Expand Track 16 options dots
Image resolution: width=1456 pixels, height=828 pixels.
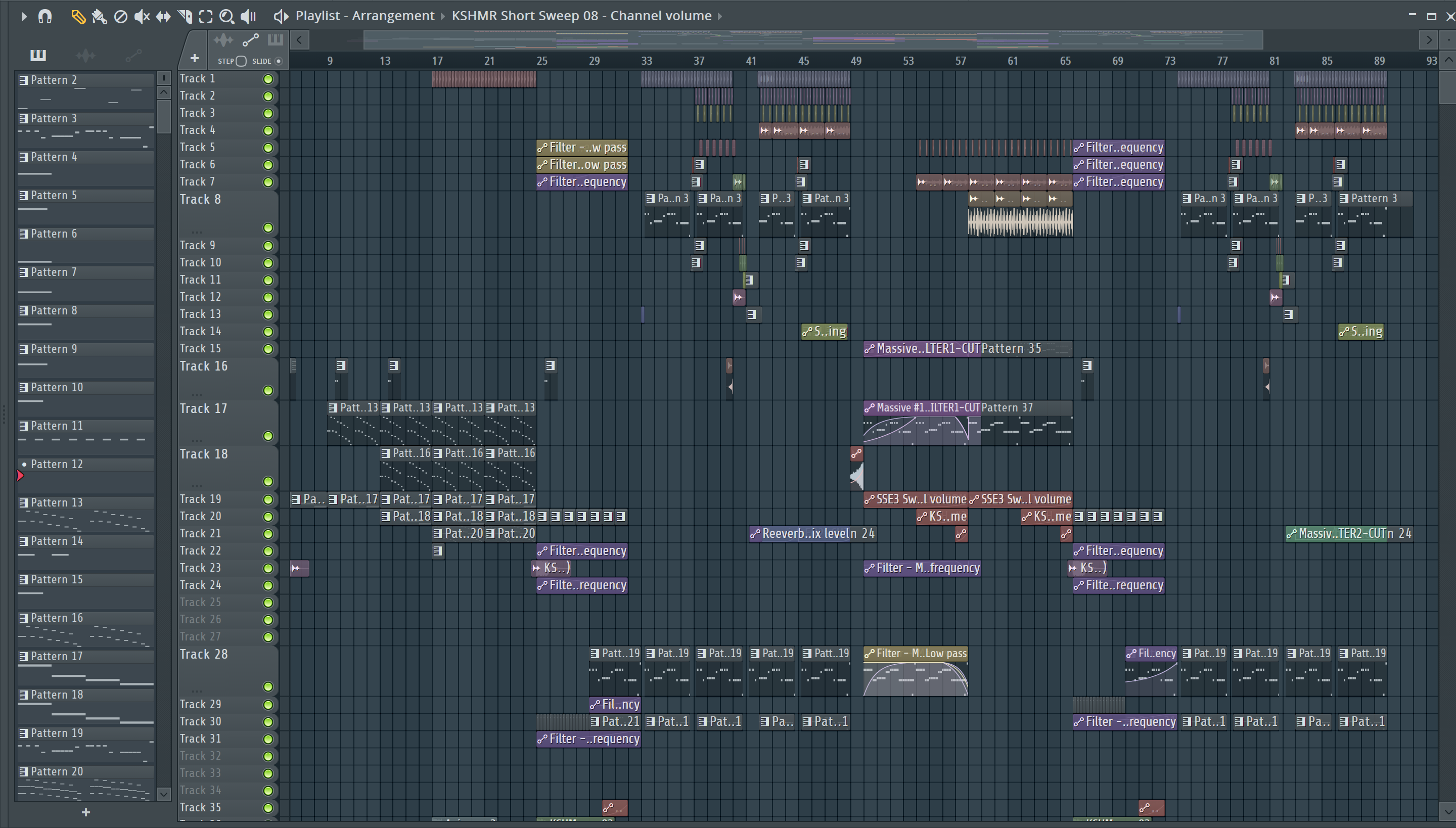(197, 395)
